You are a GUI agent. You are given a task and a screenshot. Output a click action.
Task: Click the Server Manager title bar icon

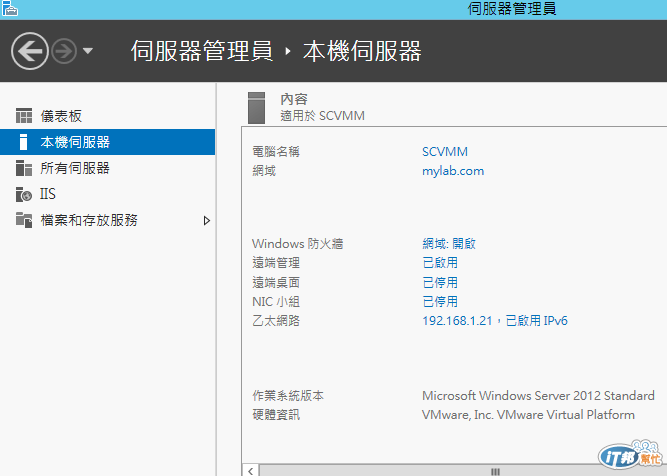(10, 8)
